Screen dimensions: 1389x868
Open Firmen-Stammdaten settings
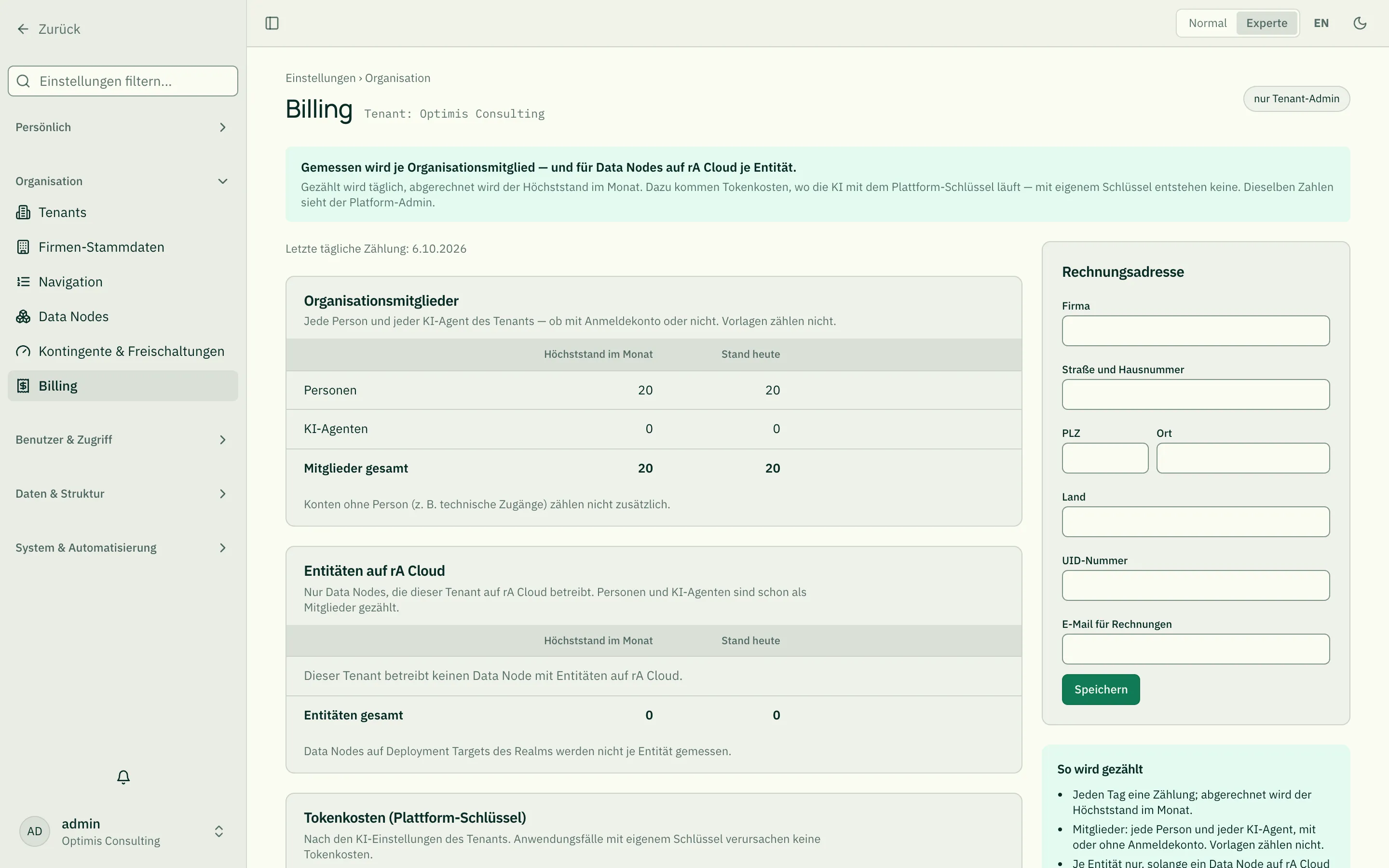[123, 247]
